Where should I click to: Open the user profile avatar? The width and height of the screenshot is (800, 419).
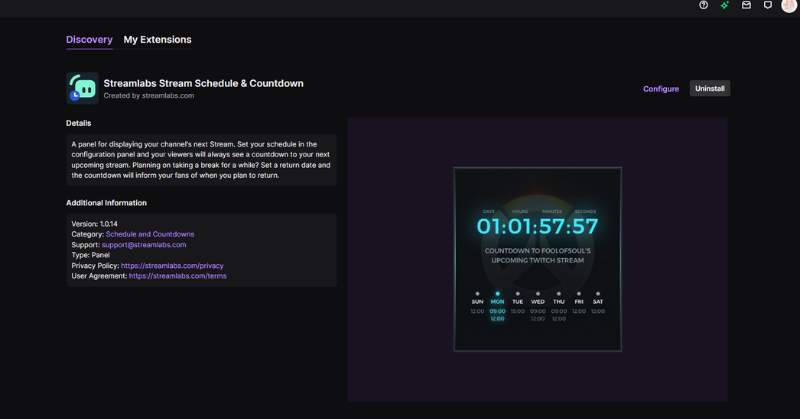coord(789,6)
